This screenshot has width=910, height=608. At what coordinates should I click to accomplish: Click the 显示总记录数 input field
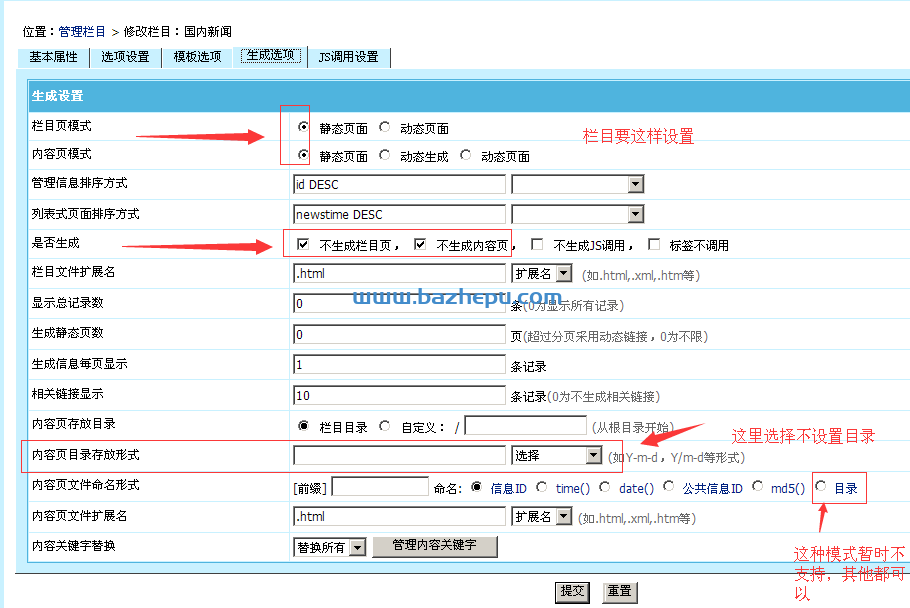point(399,303)
